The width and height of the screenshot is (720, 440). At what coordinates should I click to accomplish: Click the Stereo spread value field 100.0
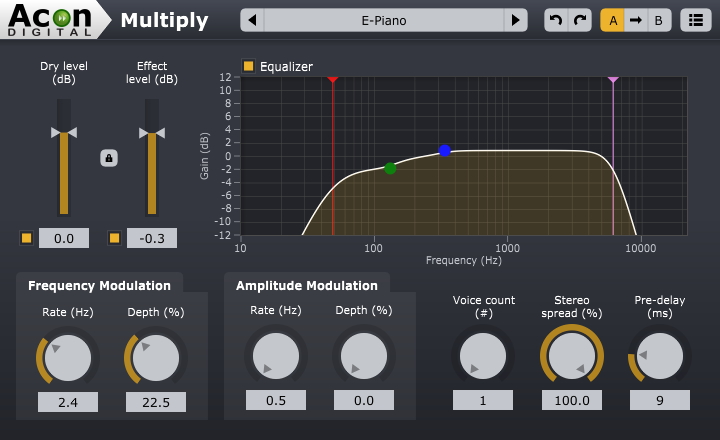(x=572, y=401)
